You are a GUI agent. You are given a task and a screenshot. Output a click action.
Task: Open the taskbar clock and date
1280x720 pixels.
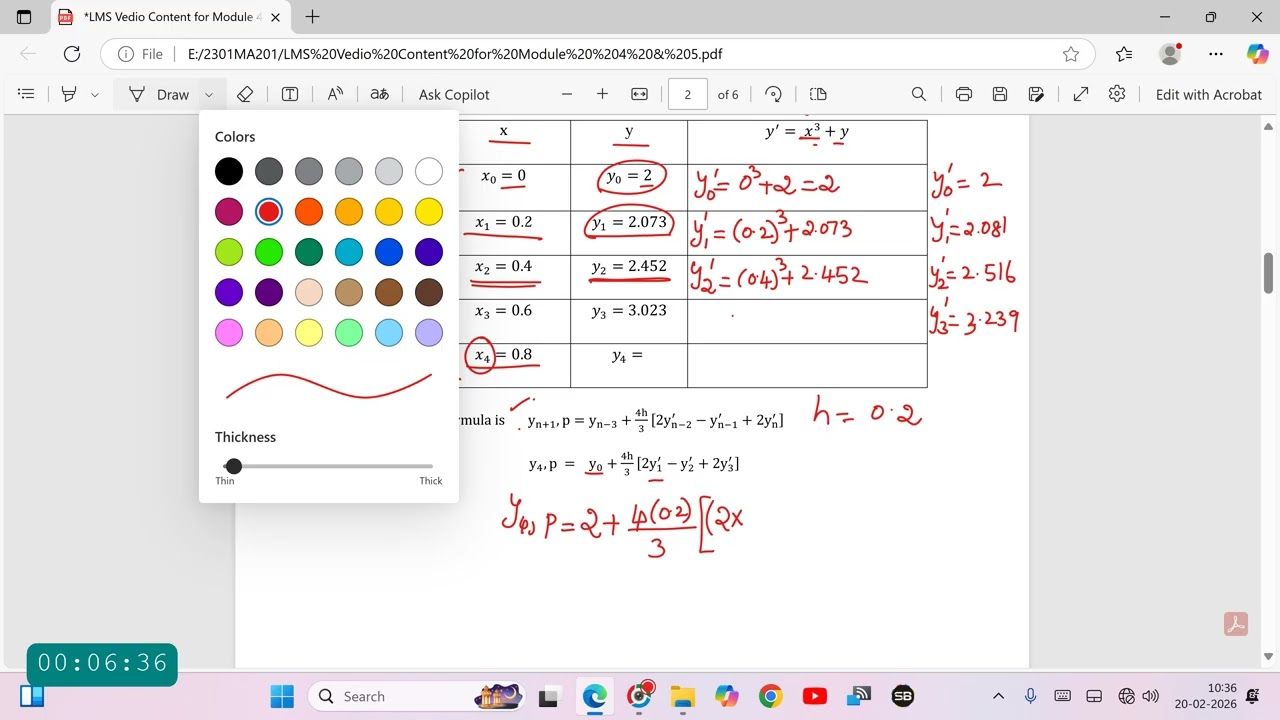[x=1221, y=696]
